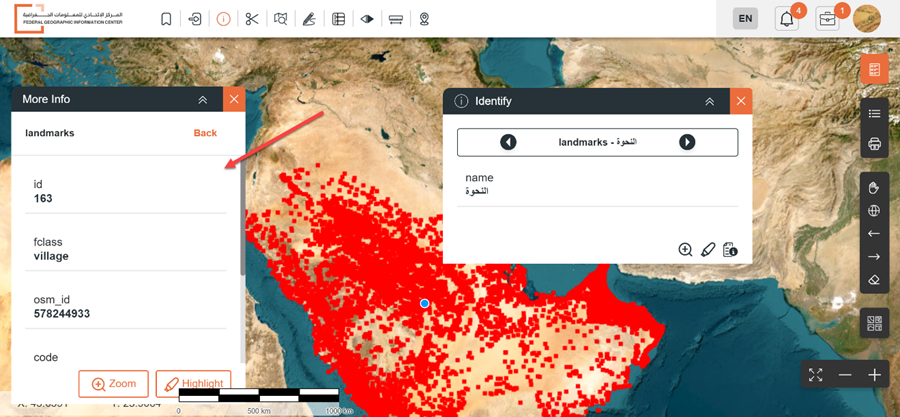900x417 pixels.
Task: Collapse the More Info panel
Action: [x=202, y=100]
